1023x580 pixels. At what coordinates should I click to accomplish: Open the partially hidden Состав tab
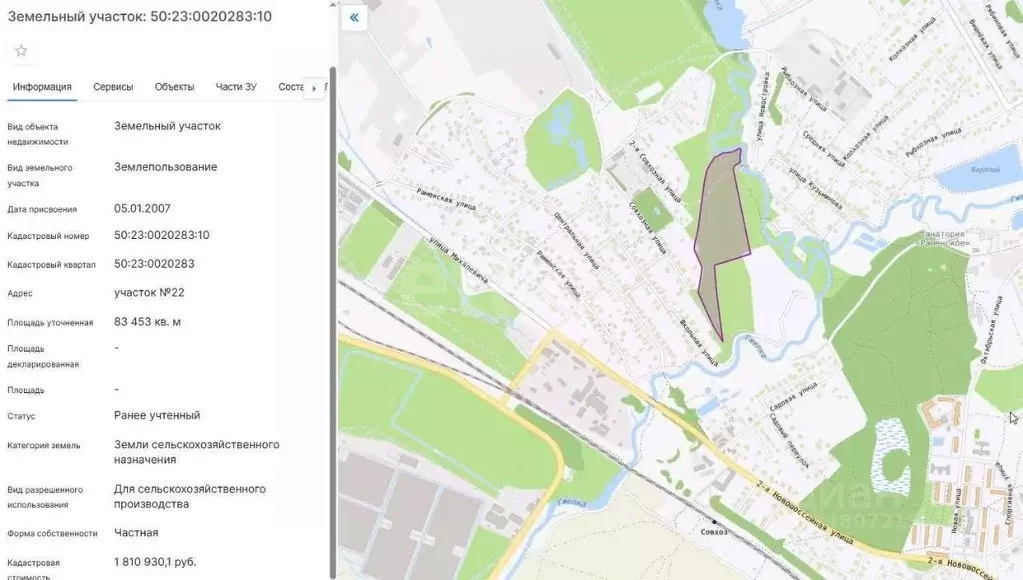(x=290, y=87)
